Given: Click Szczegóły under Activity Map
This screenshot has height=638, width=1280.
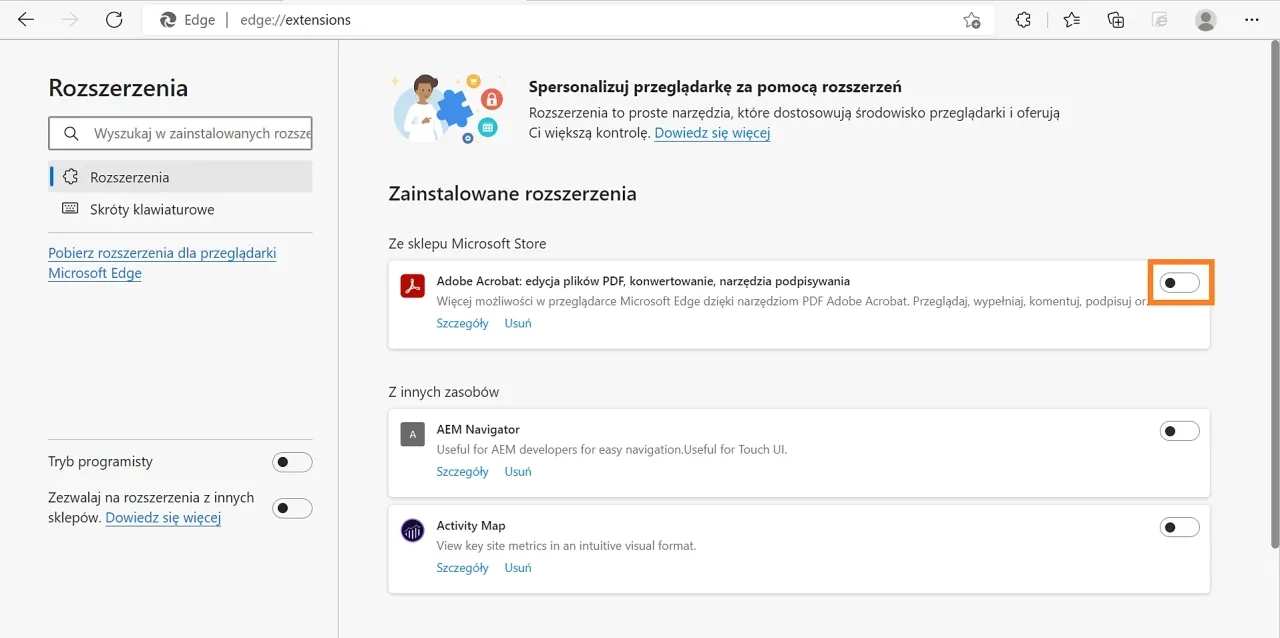Looking at the screenshot, I should [462, 567].
